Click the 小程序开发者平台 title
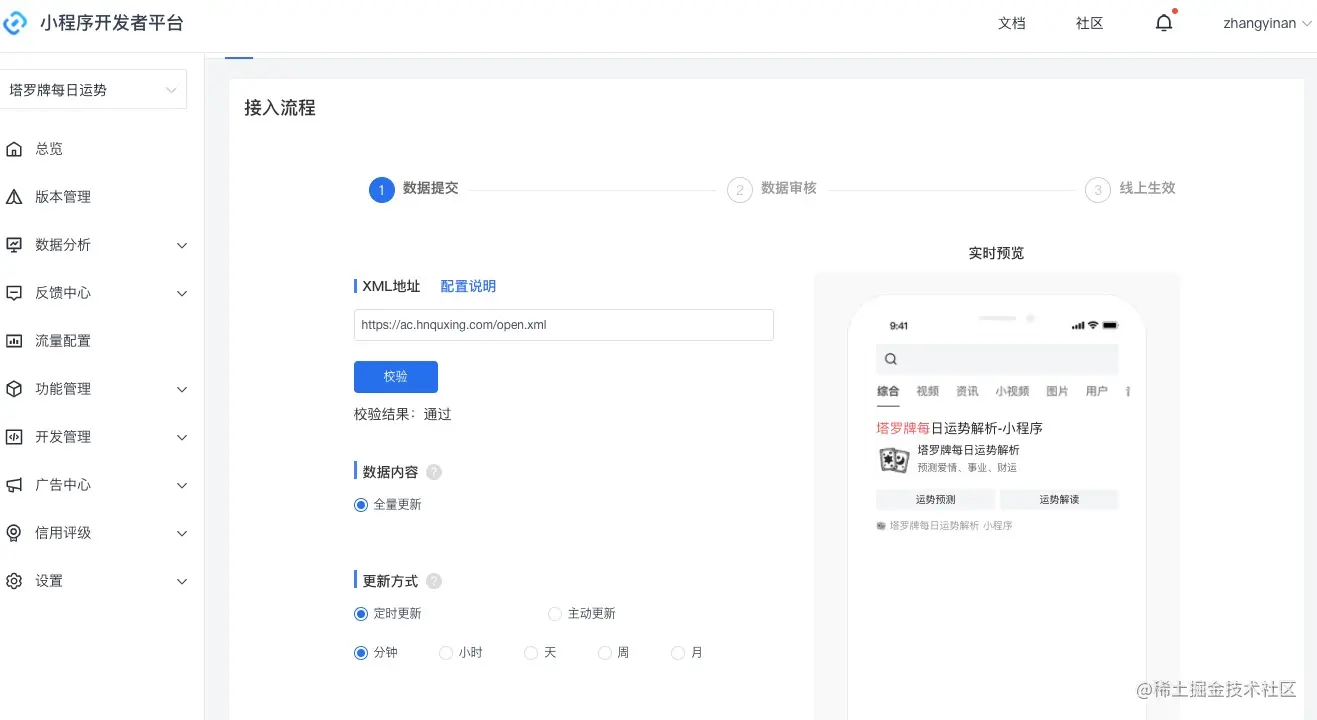The image size is (1317, 720). tap(112, 23)
